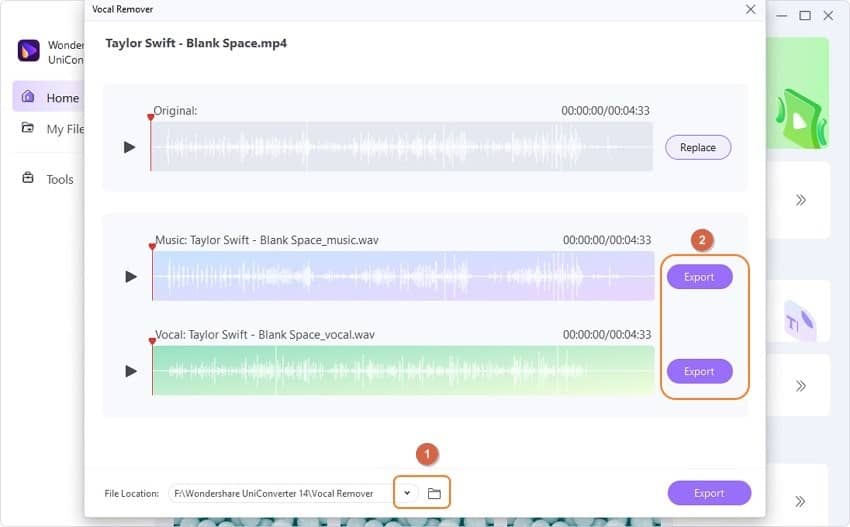Seek within the Music waveform
The height and width of the screenshot is (527, 850).
click(x=403, y=276)
